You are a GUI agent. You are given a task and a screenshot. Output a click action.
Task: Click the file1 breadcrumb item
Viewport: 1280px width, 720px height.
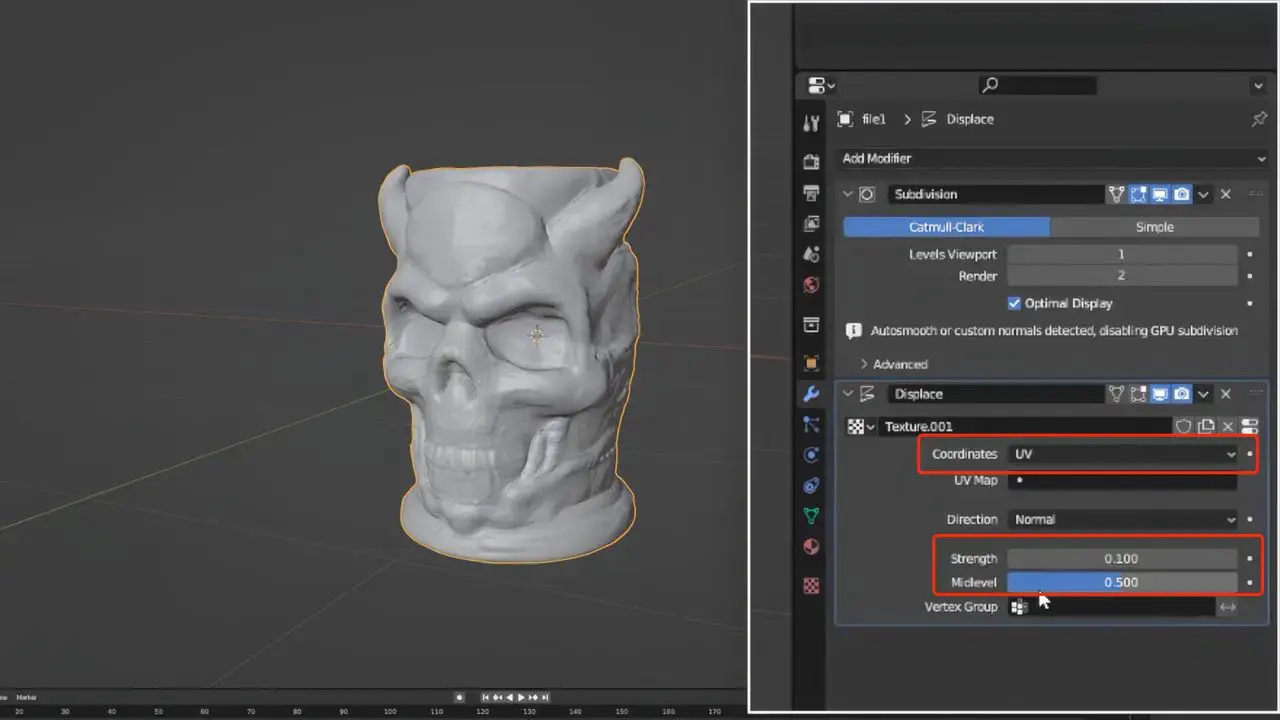click(x=872, y=119)
